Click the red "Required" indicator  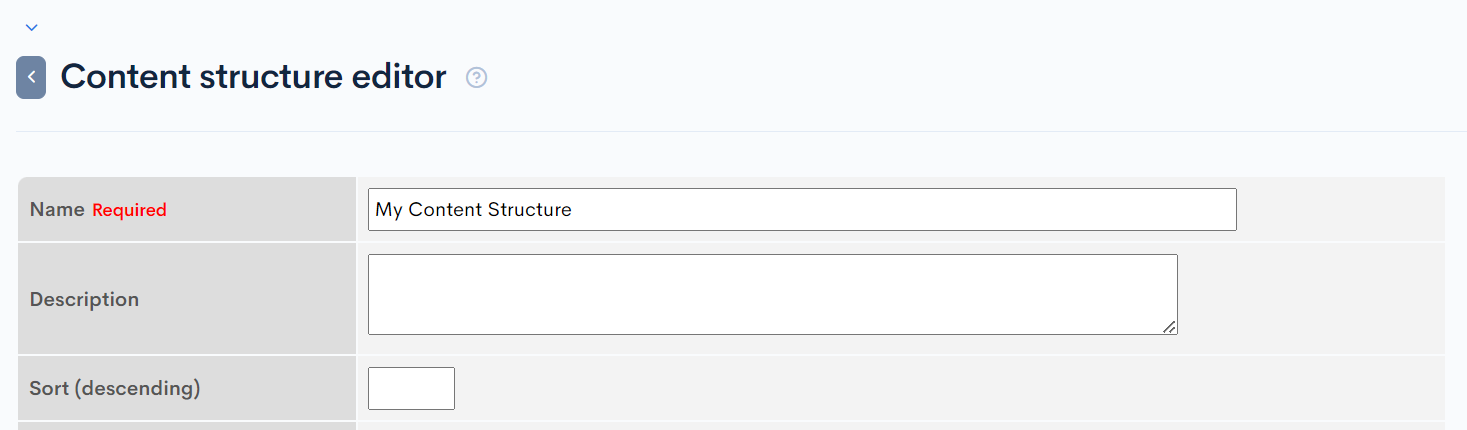pyautogui.click(x=129, y=210)
